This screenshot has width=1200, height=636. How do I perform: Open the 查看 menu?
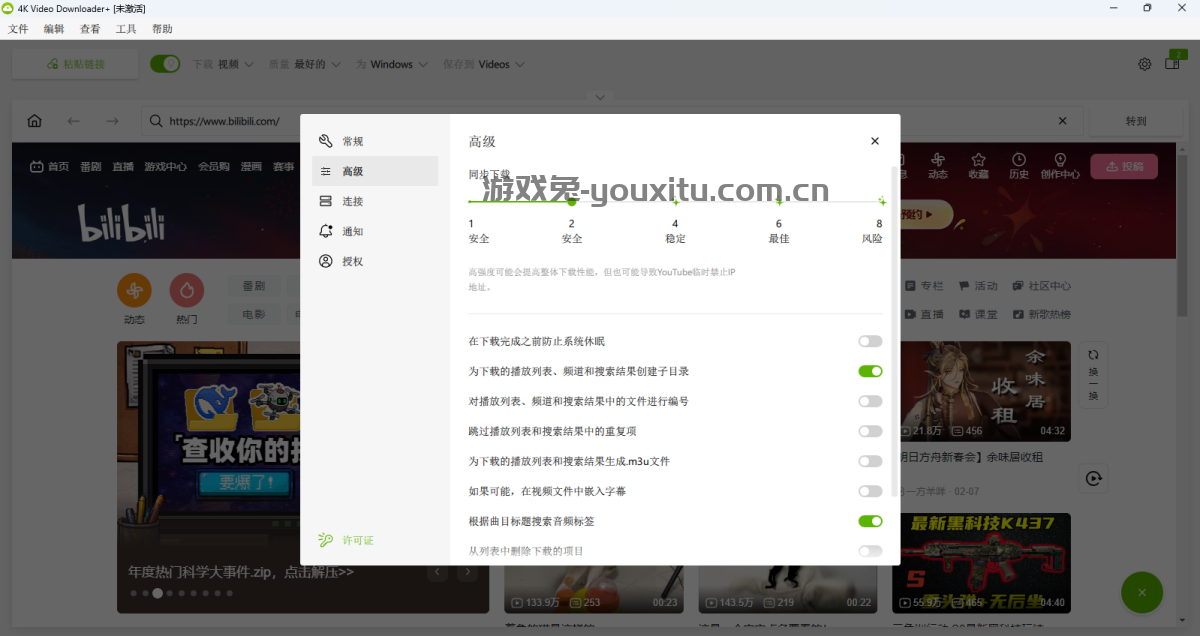tap(90, 29)
